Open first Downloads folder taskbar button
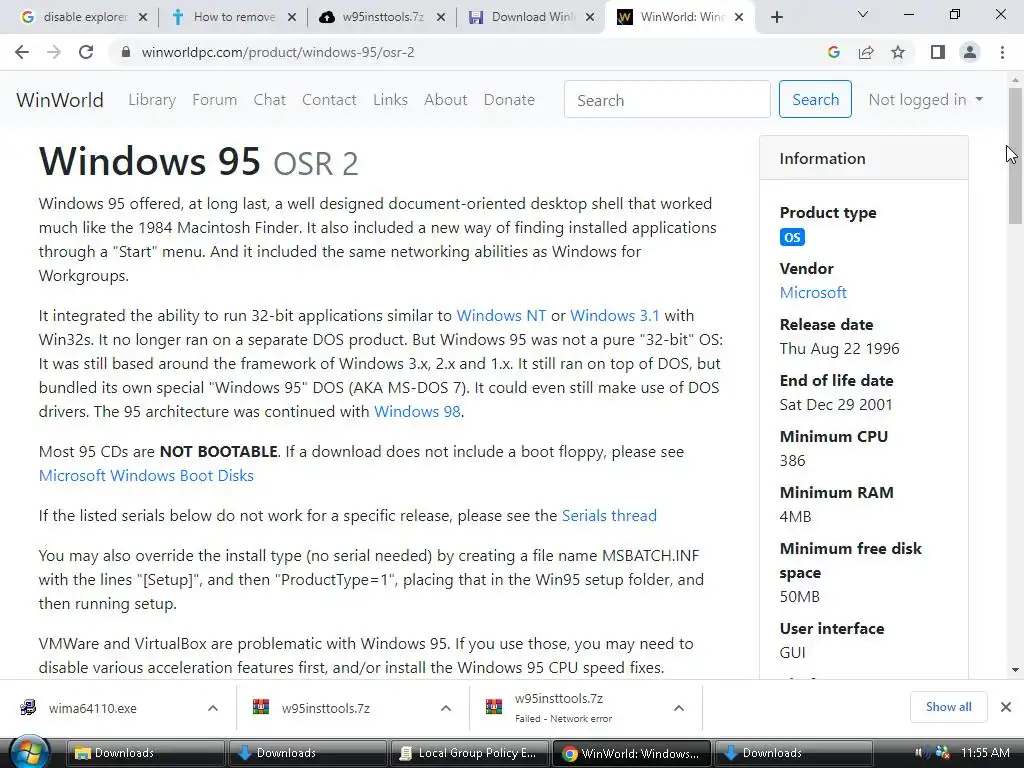This screenshot has height=768, width=1024. [146, 753]
